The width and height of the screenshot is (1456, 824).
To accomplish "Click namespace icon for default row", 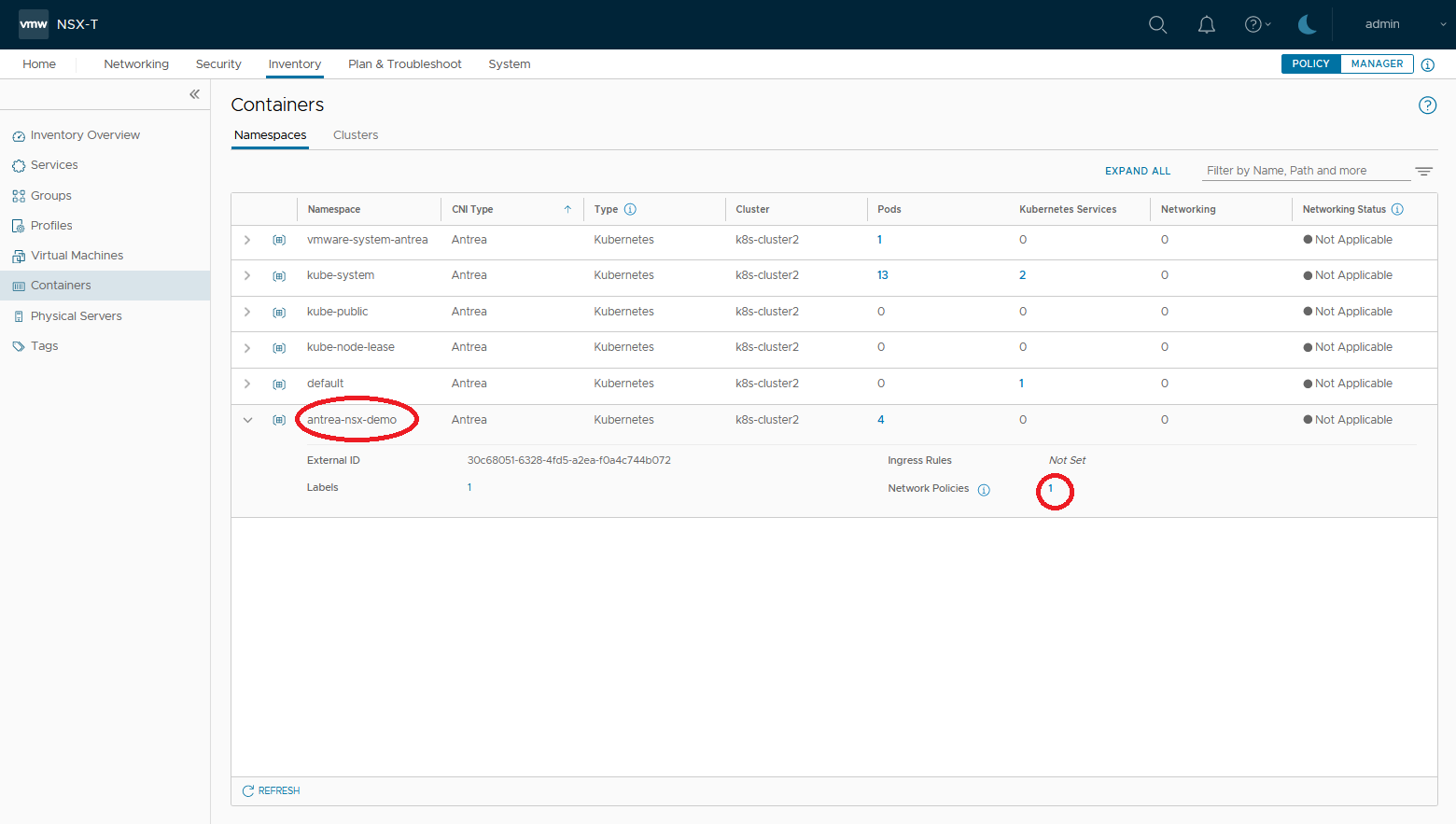I will pyautogui.click(x=279, y=384).
